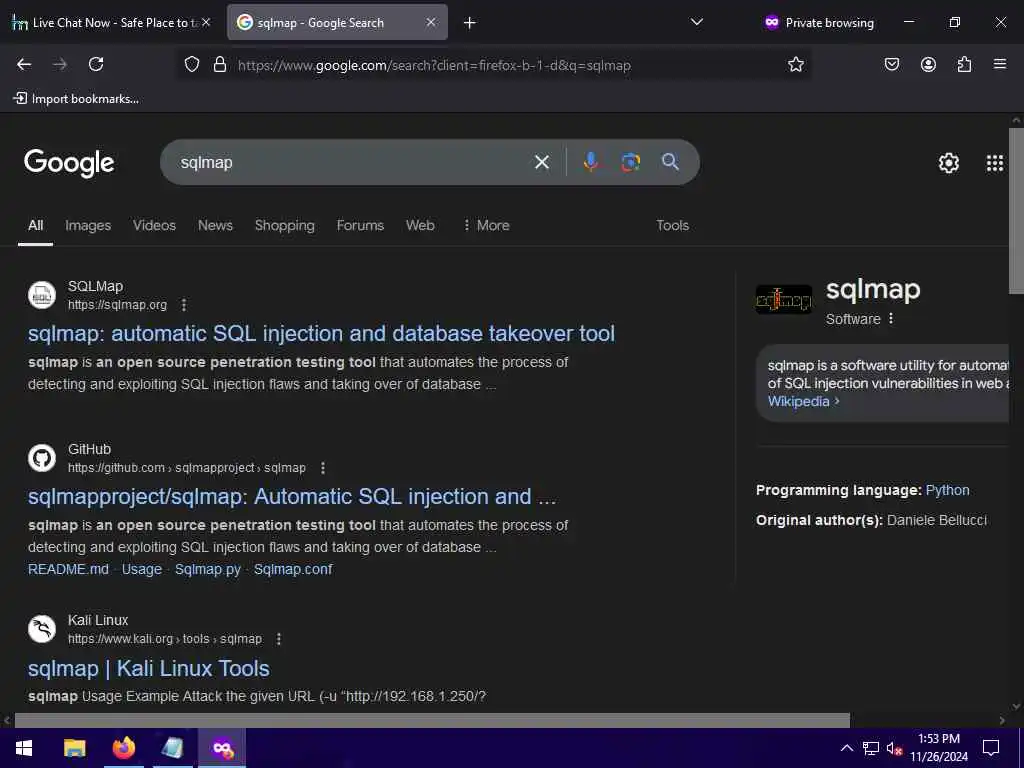Open options for the Kali Linux result
This screenshot has height=768, width=1024.
279,639
